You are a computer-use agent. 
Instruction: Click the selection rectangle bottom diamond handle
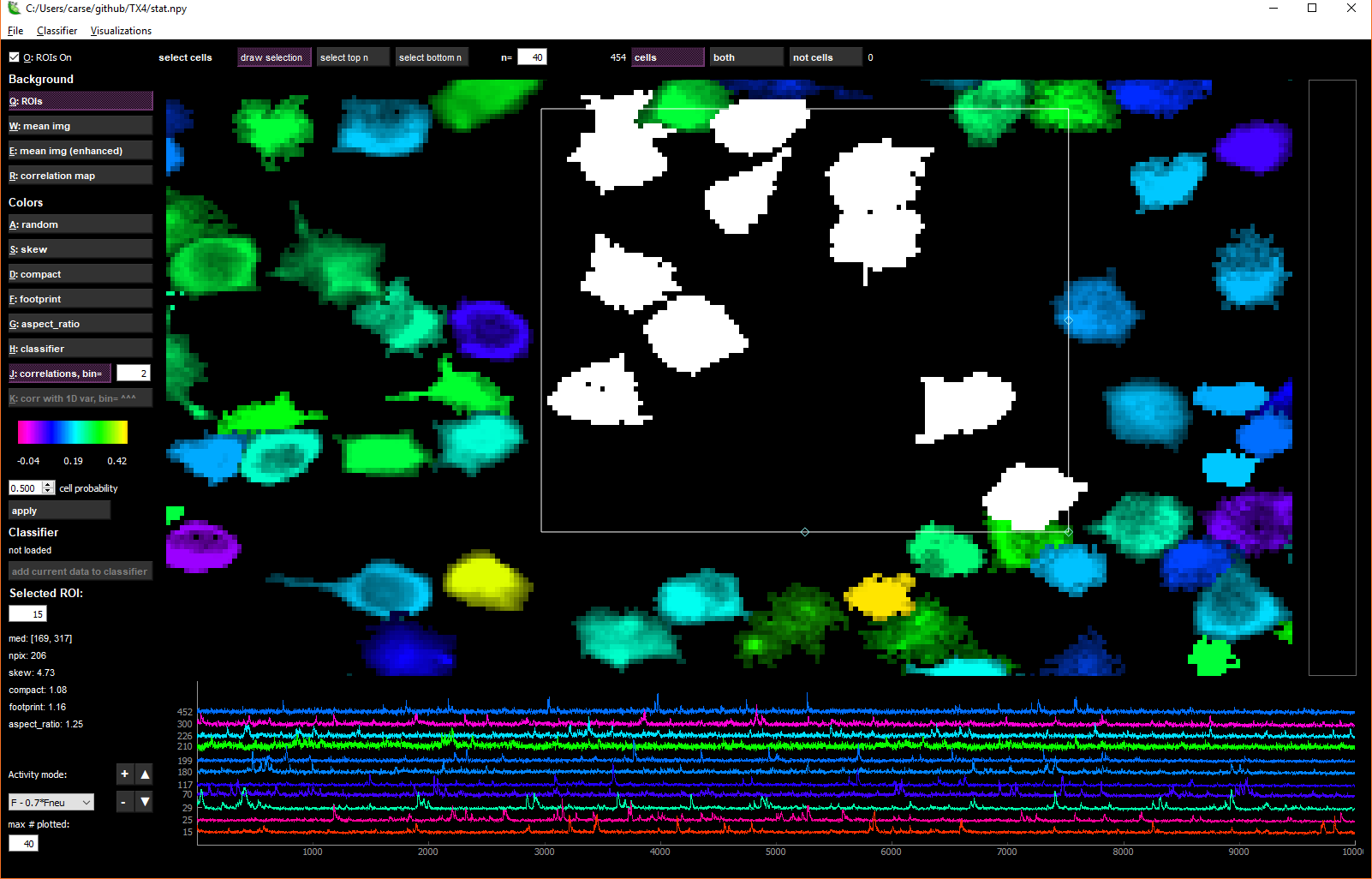coord(805,532)
